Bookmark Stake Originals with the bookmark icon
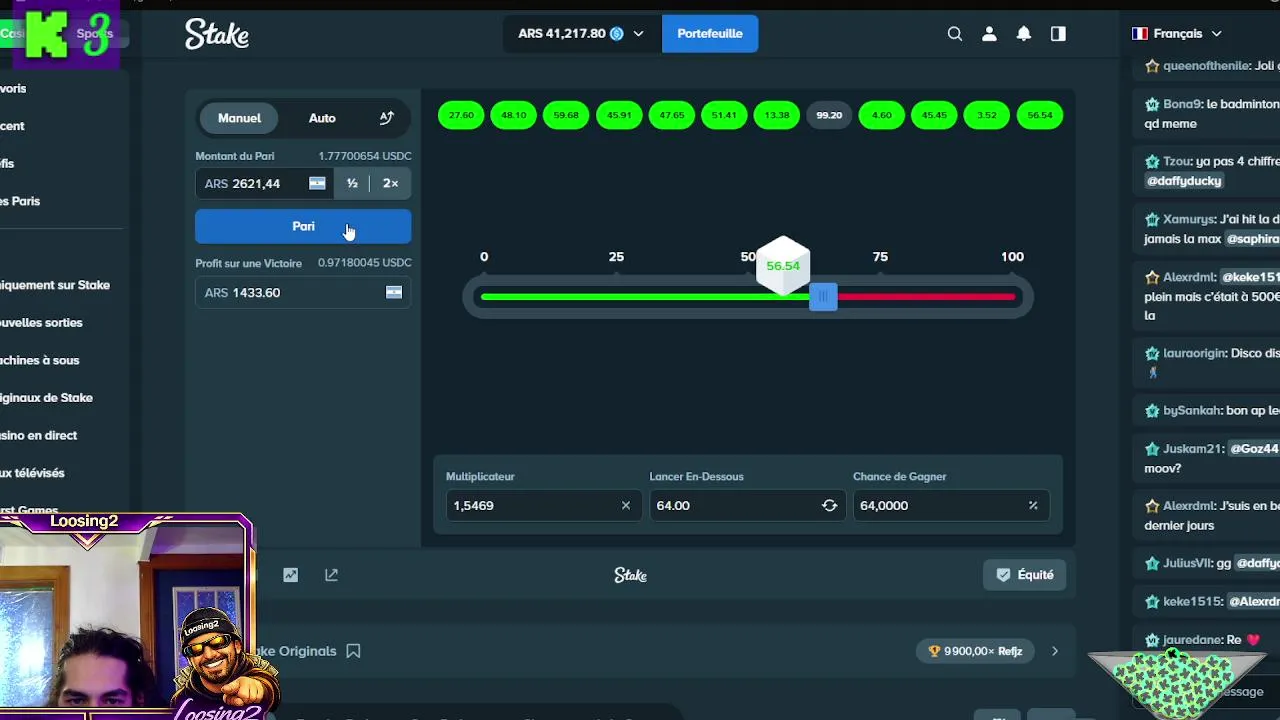Viewport: 1280px width, 720px height. pos(353,651)
